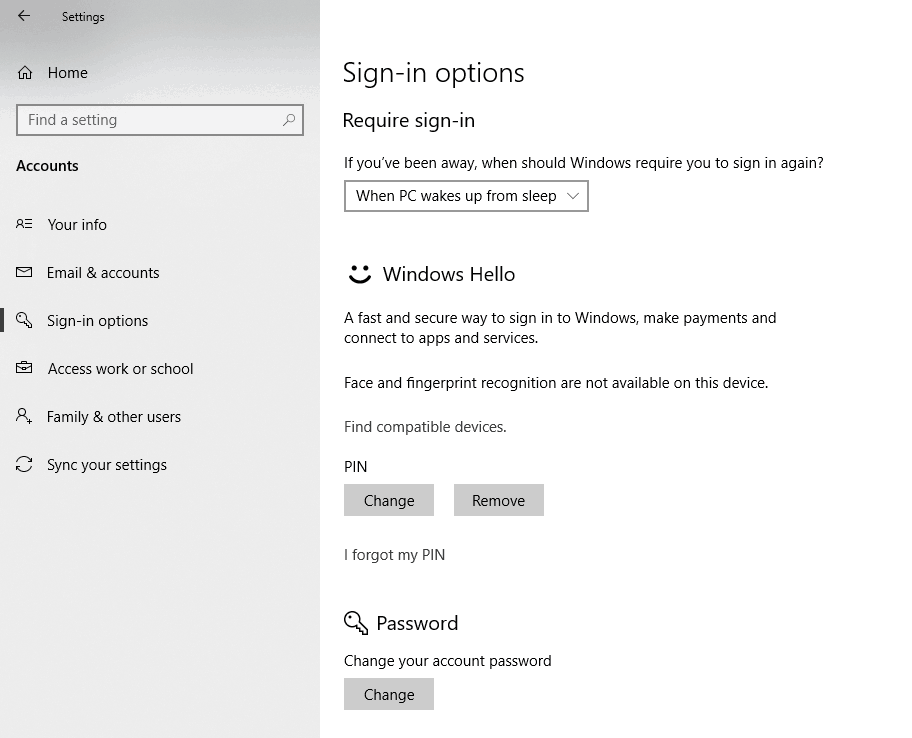Click the Windows Hello heading text

448,274
